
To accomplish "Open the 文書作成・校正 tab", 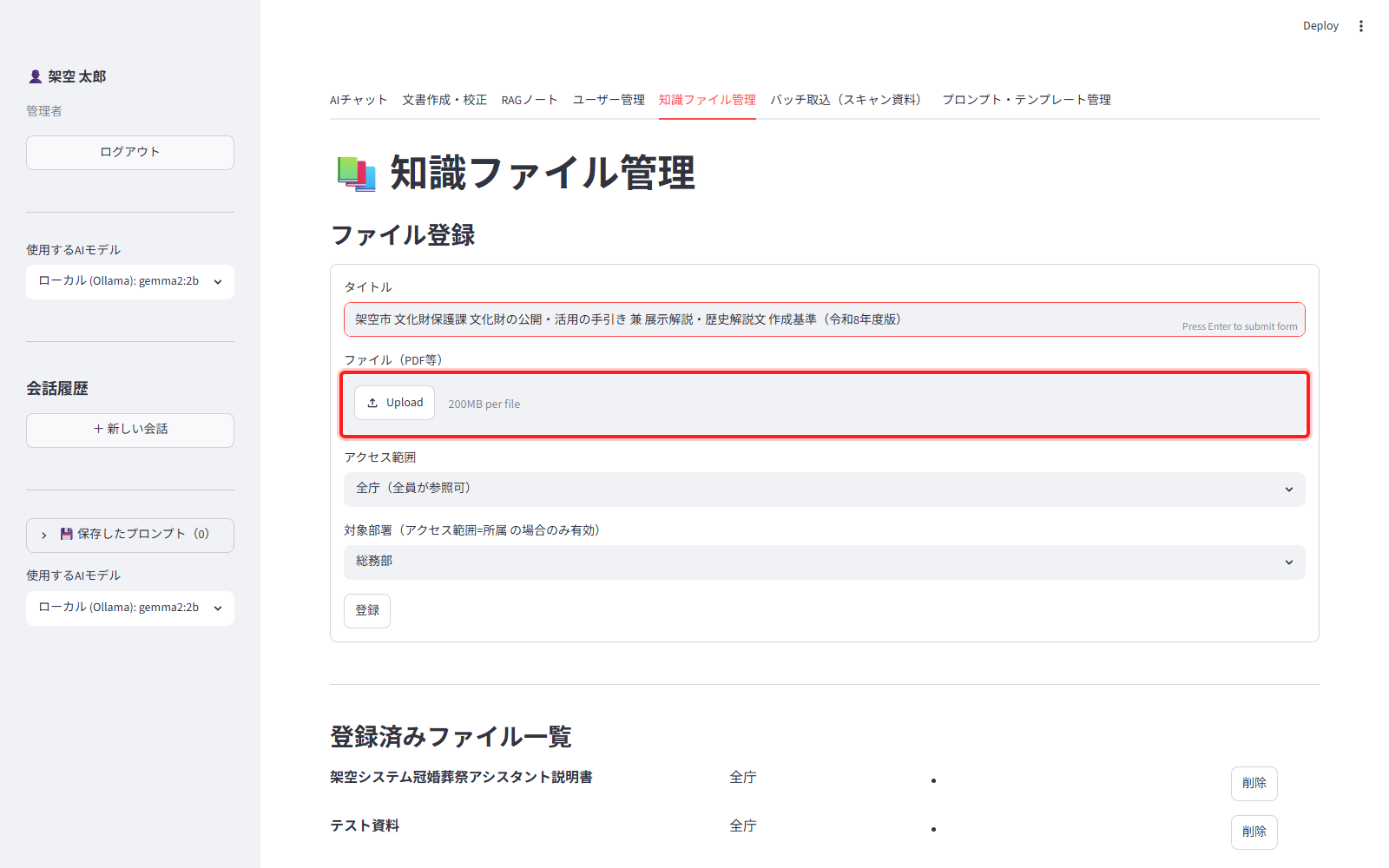I will click(444, 100).
